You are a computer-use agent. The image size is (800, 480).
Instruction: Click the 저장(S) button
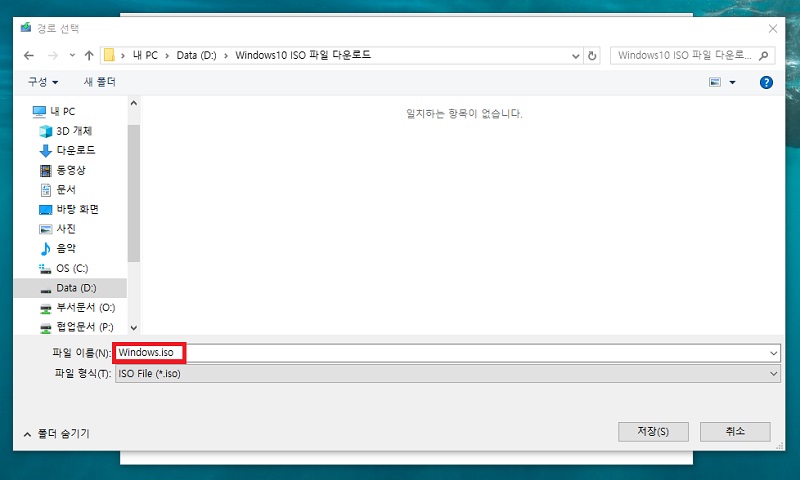653,432
